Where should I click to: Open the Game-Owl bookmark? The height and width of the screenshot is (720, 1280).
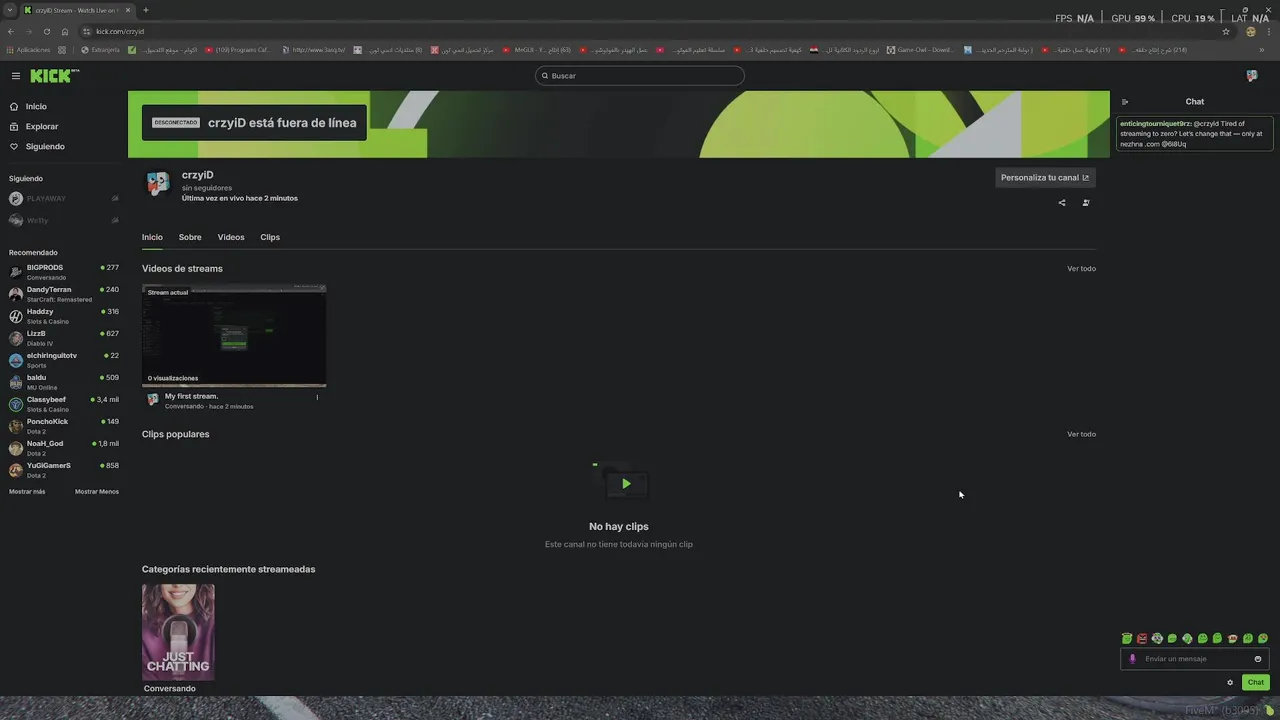click(920, 50)
